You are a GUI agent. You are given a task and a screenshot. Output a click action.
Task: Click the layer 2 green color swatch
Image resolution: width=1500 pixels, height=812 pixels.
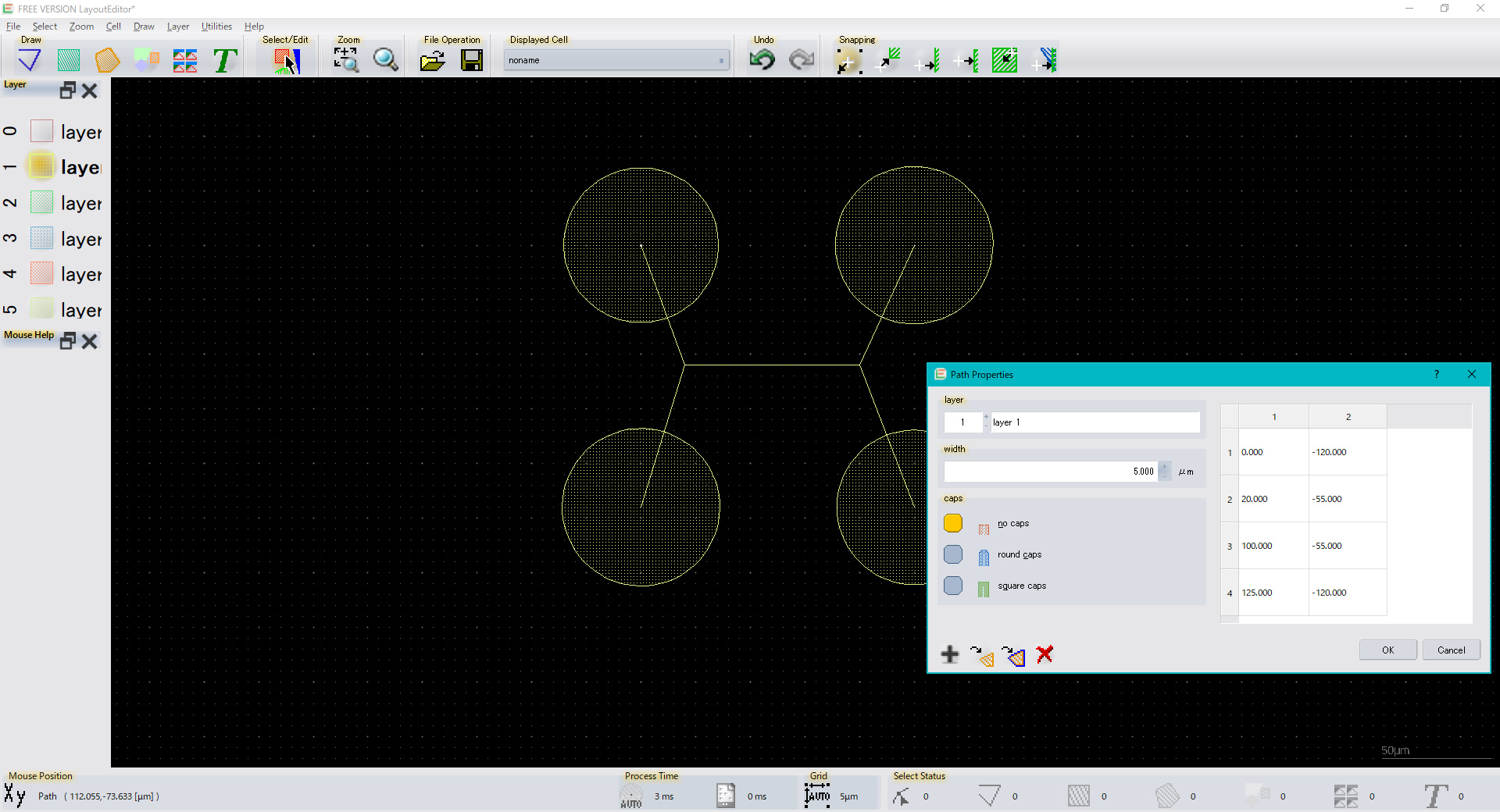pos(41,203)
